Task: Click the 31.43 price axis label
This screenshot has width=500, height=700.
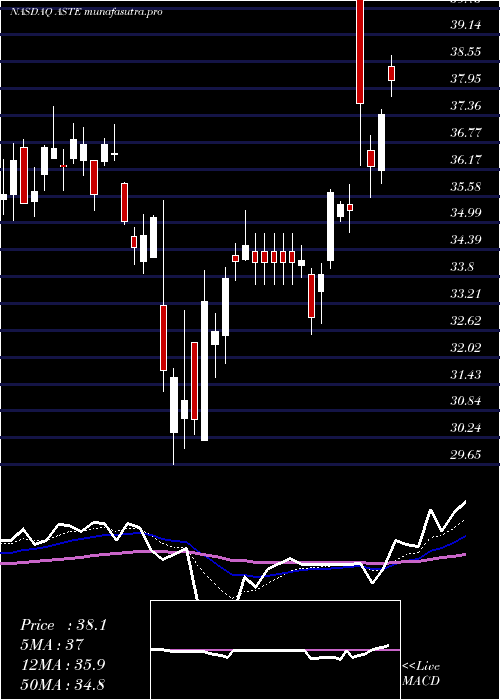Action: click(465, 374)
